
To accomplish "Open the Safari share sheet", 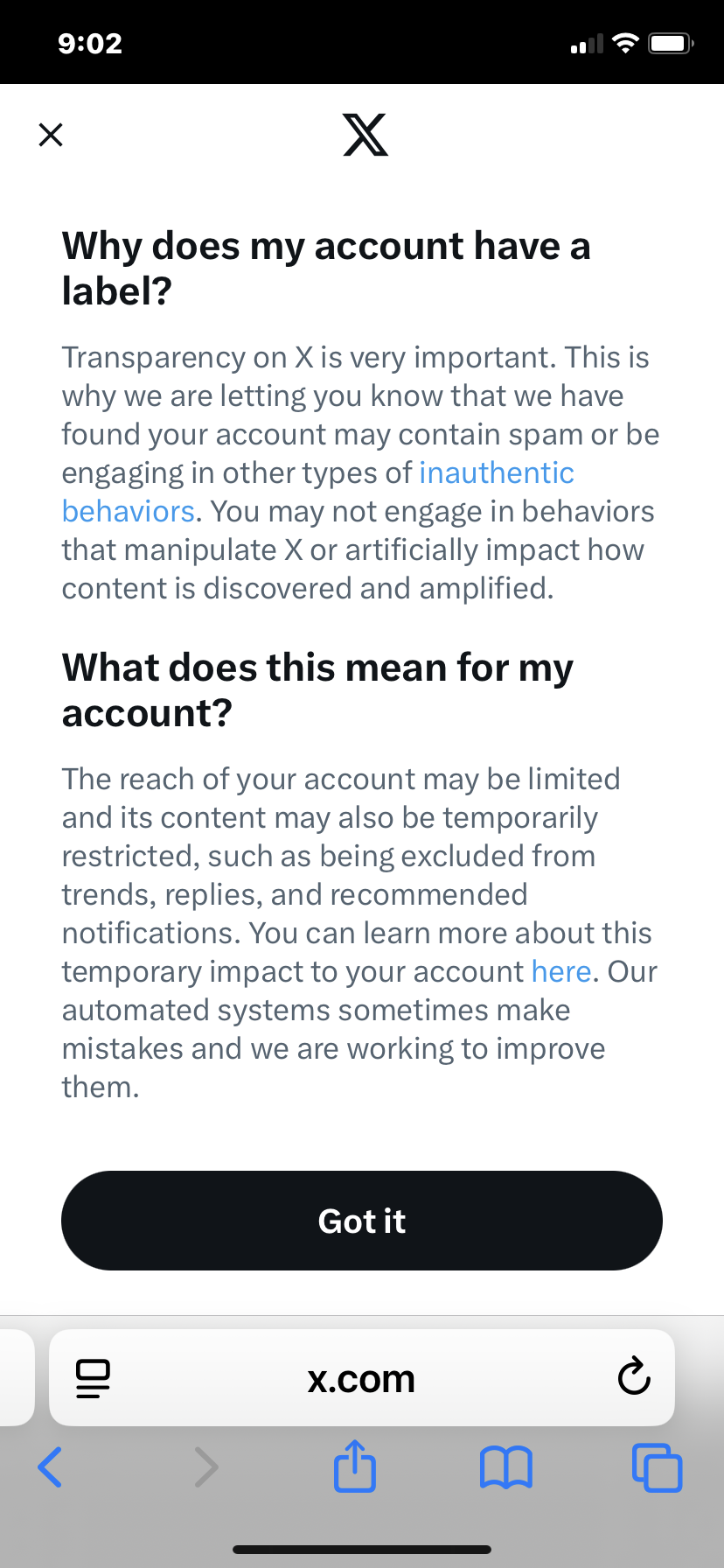I will click(x=355, y=1466).
